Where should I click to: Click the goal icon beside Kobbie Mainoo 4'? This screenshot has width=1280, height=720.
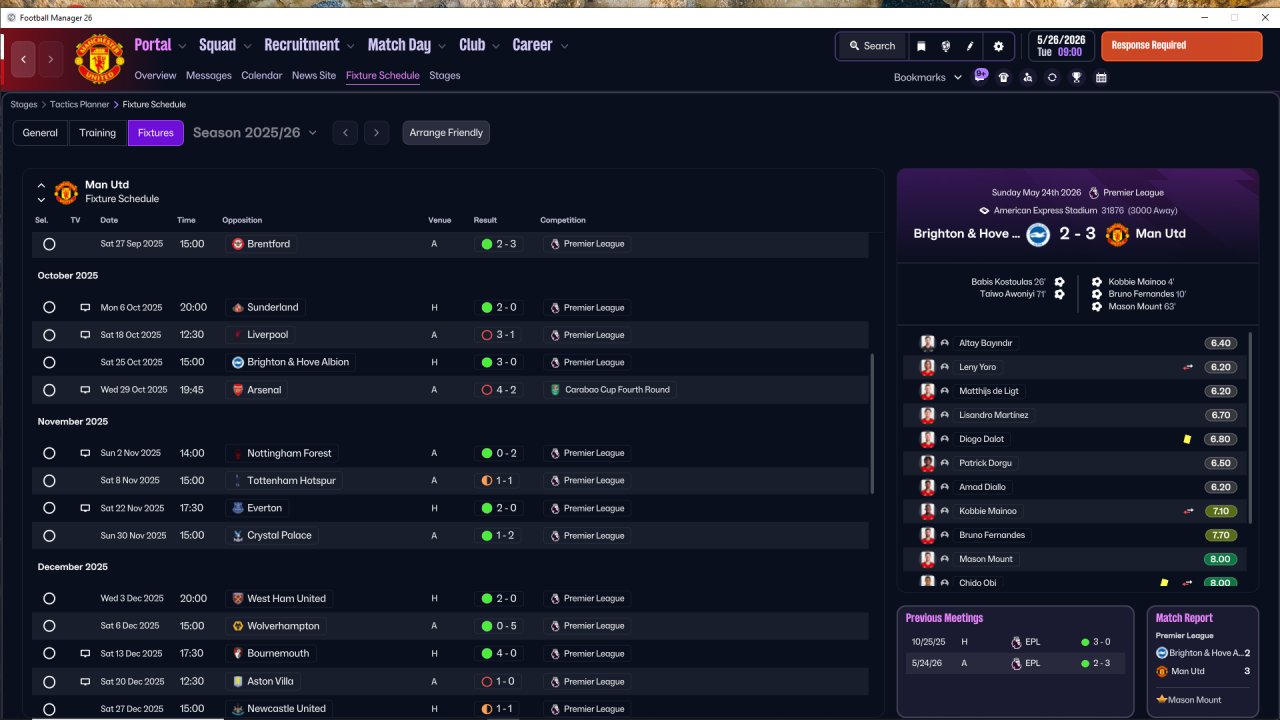(x=1097, y=282)
